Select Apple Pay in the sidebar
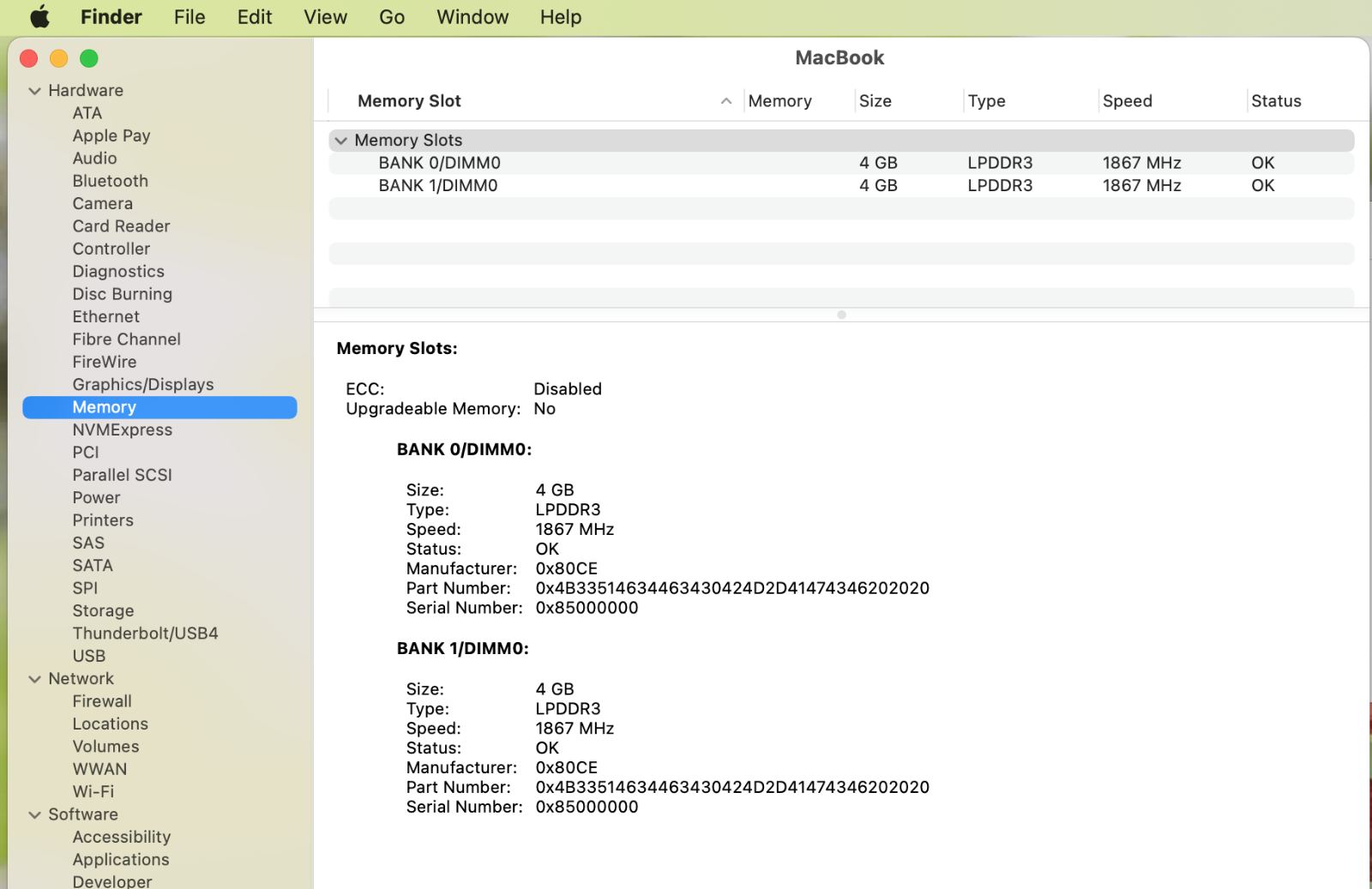 coord(111,135)
